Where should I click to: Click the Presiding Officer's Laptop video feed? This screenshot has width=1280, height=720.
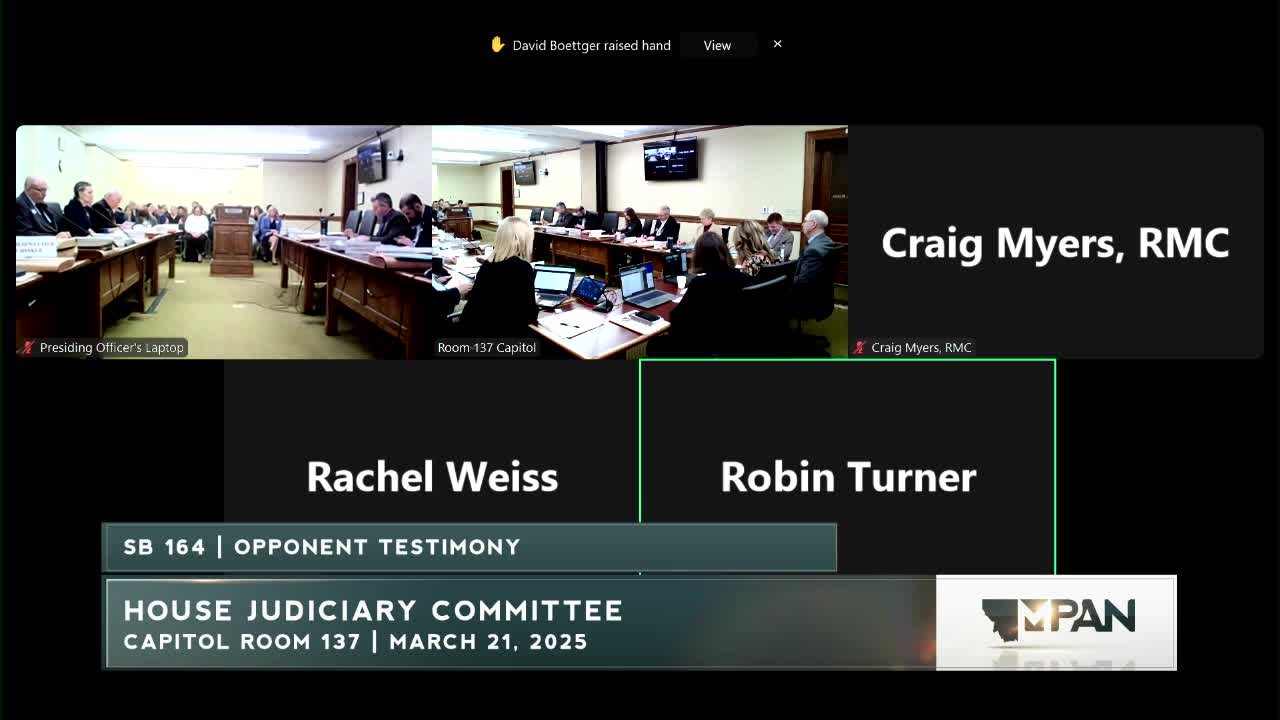(222, 240)
